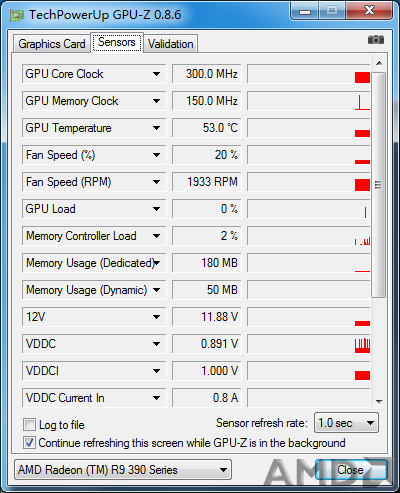Switch to the Graphics Card tab

click(x=52, y=44)
